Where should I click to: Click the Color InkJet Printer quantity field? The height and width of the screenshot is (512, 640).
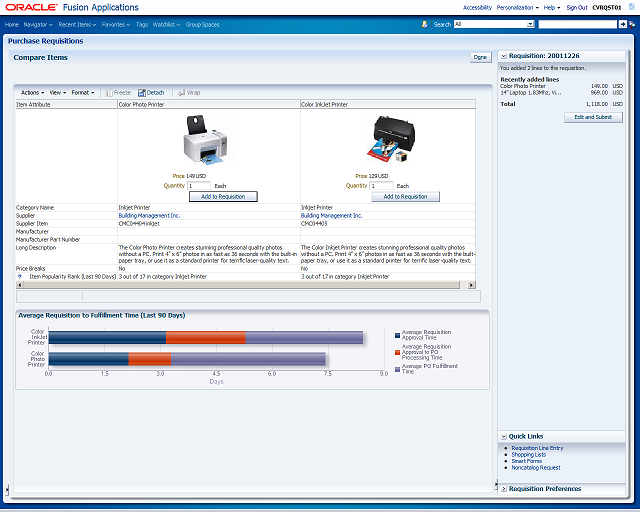[x=381, y=186]
